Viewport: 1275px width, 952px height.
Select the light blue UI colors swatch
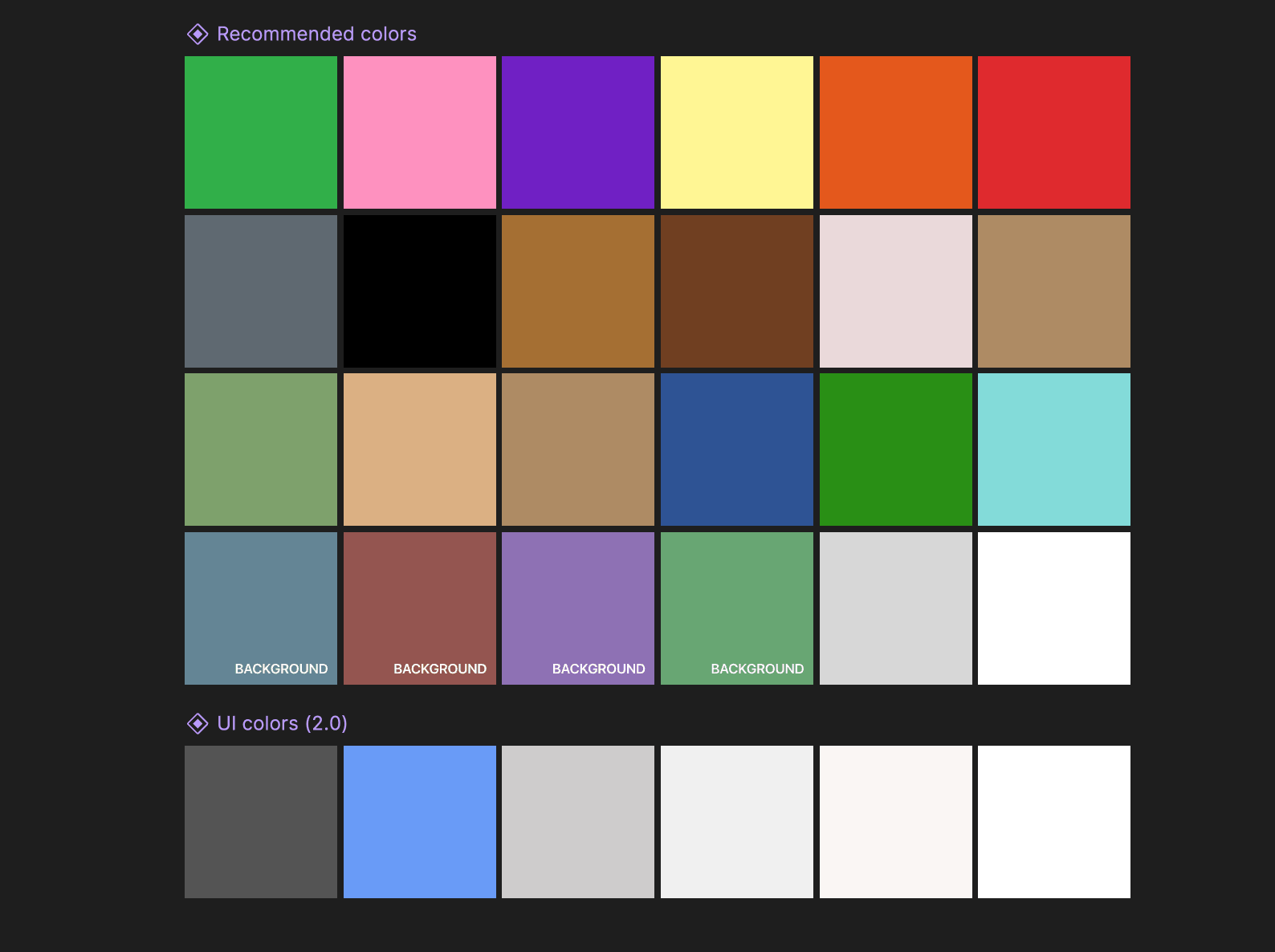coord(419,822)
